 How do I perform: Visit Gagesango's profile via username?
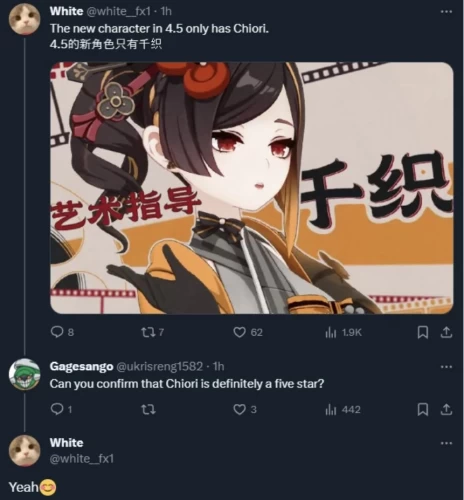click(81, 366)
